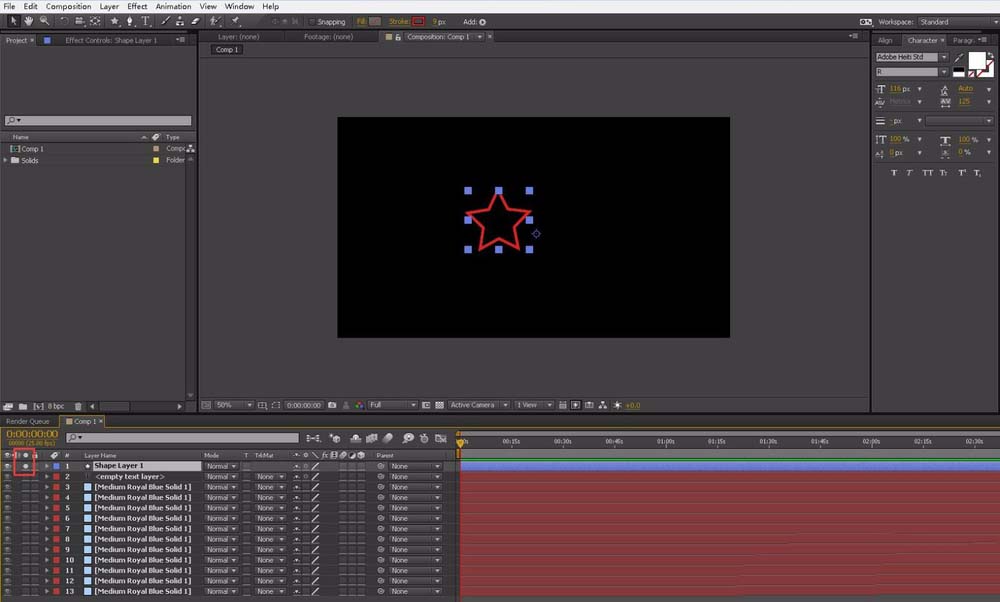
Task: Toggle the viewer lock on Composition tab
Action: (x=398, y=37)
